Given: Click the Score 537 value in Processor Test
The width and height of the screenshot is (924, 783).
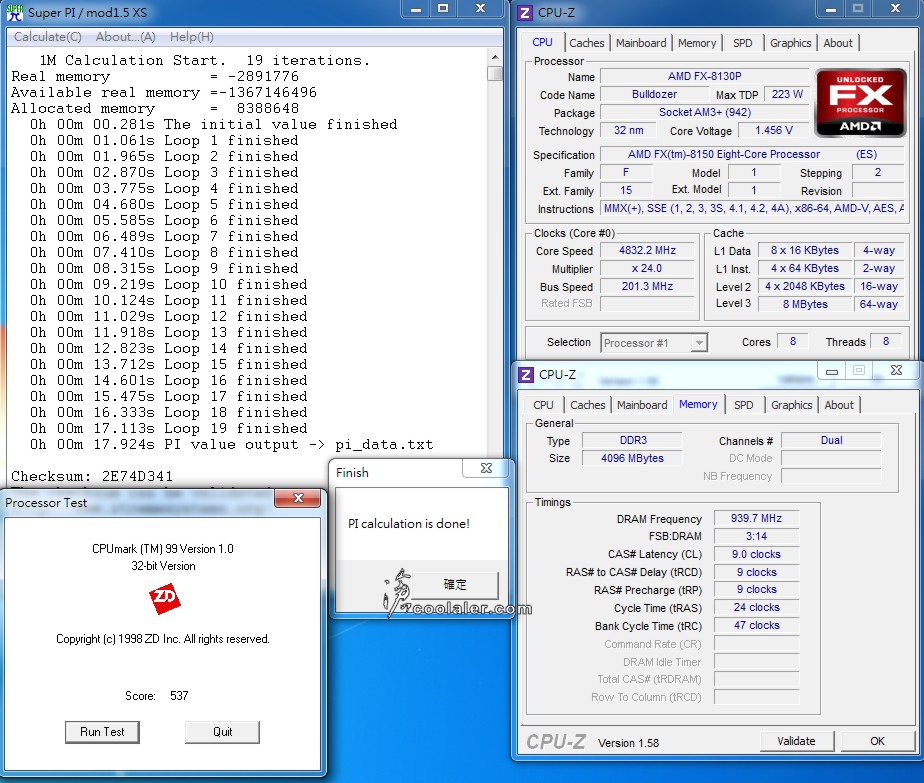Looking at the screenshot, I should [179, 696].
